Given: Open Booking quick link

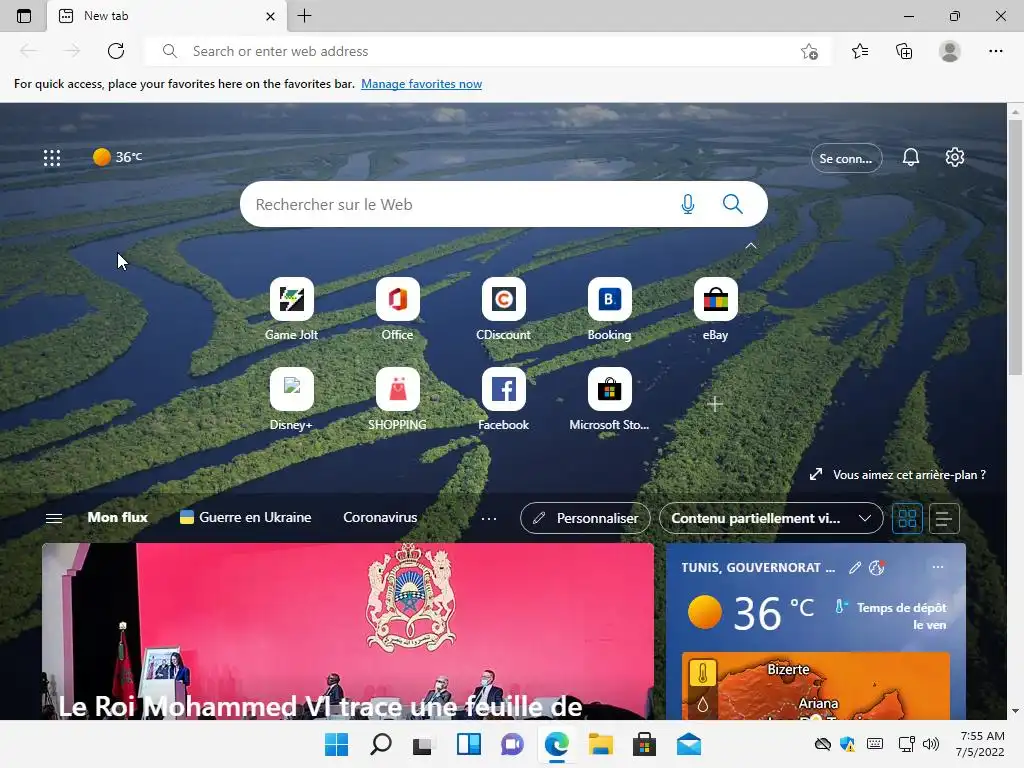Looking at the screenshot, I should click(609, 310).
